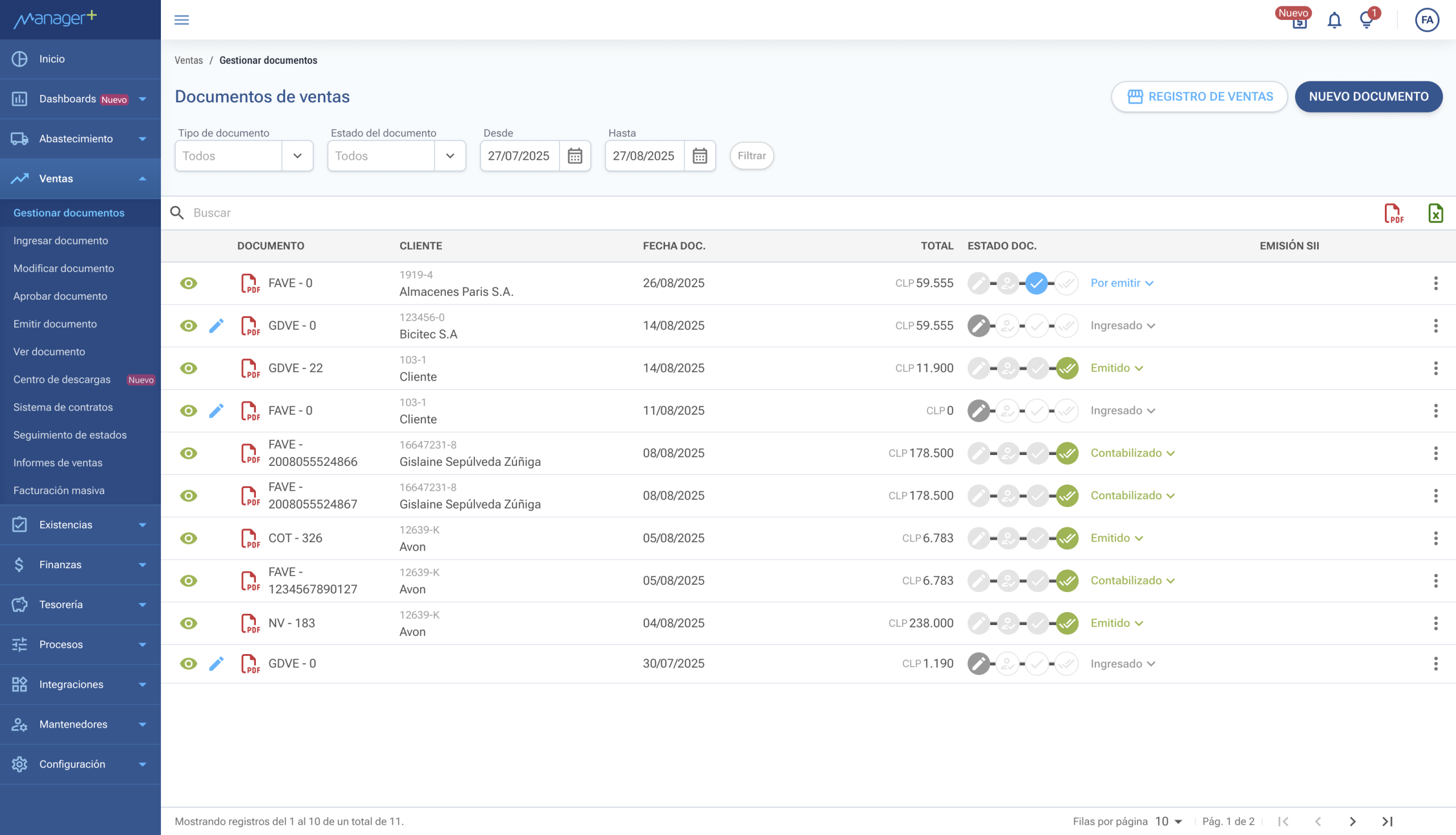Open Facturación masiva submenu item
Image resolution: width=1456 pixels, height=835 pixels.
coord(59,491)
